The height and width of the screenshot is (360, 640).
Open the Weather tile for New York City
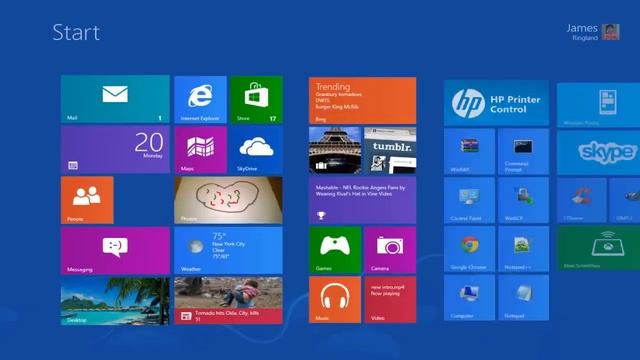point(228,251)
